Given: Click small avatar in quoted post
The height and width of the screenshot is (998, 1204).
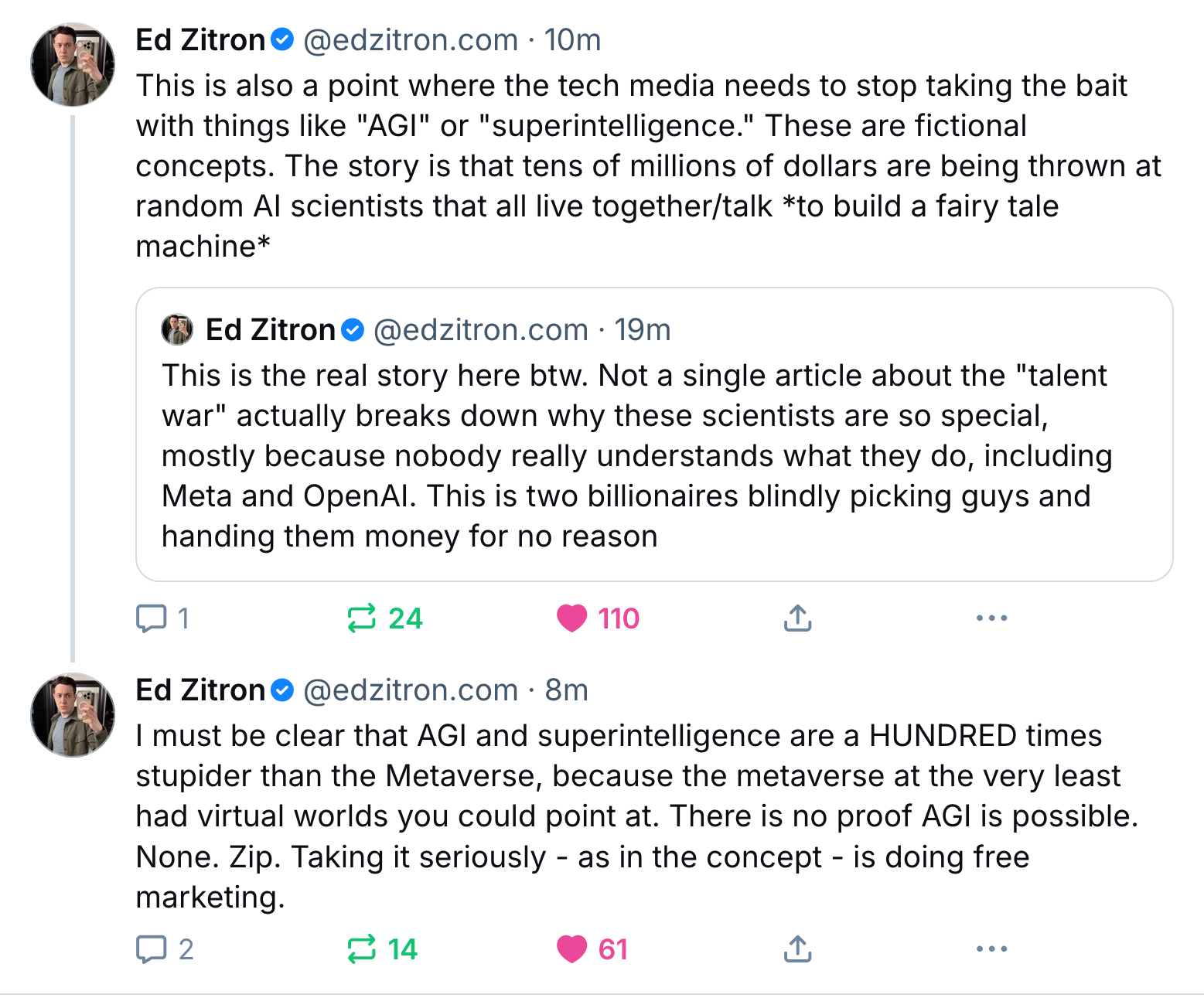Looking at the screenshot, I should pyautogui.click(x=177, y=330).
